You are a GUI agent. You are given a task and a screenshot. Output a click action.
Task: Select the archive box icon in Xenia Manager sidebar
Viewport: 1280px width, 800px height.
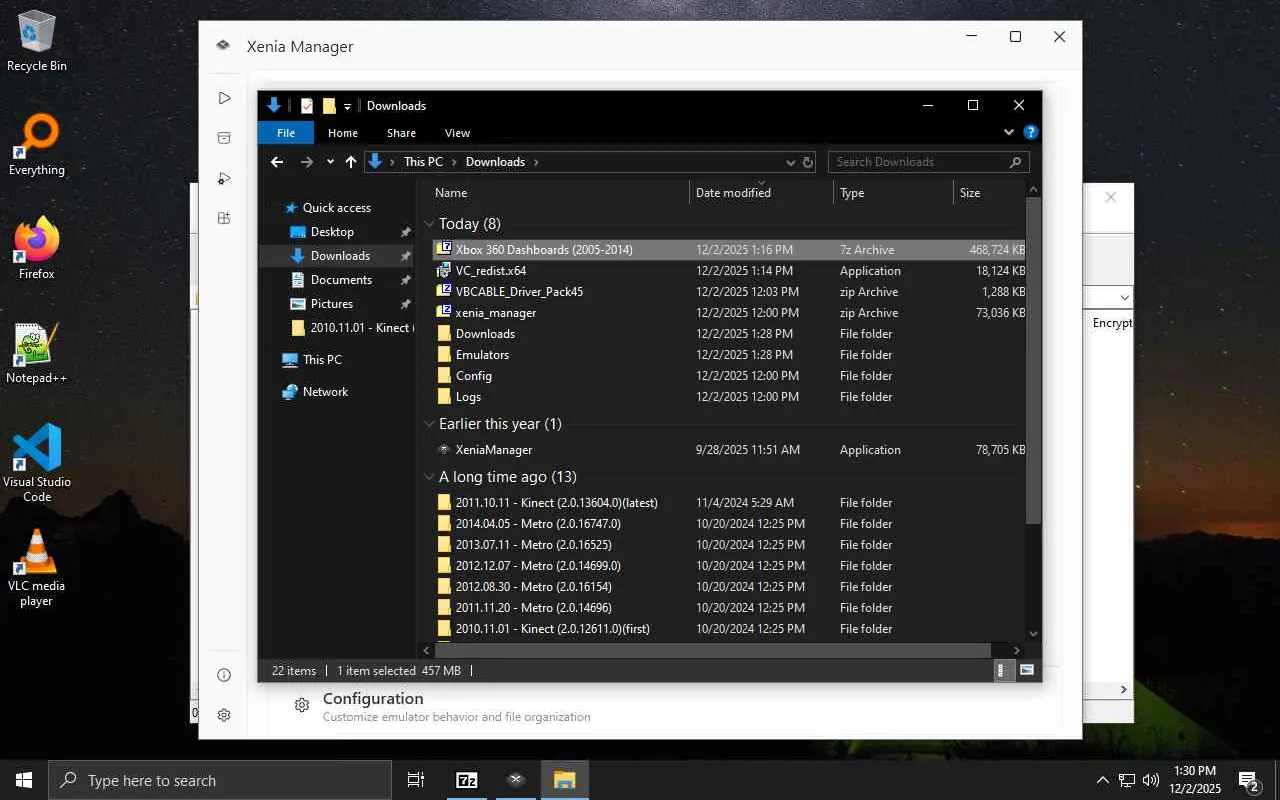224,138
